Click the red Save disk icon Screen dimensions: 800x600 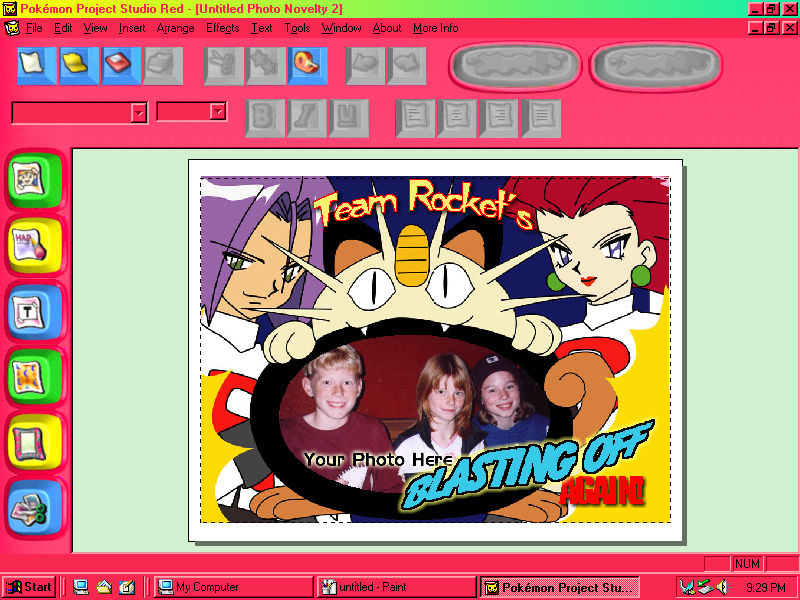[x=120, y=66]
